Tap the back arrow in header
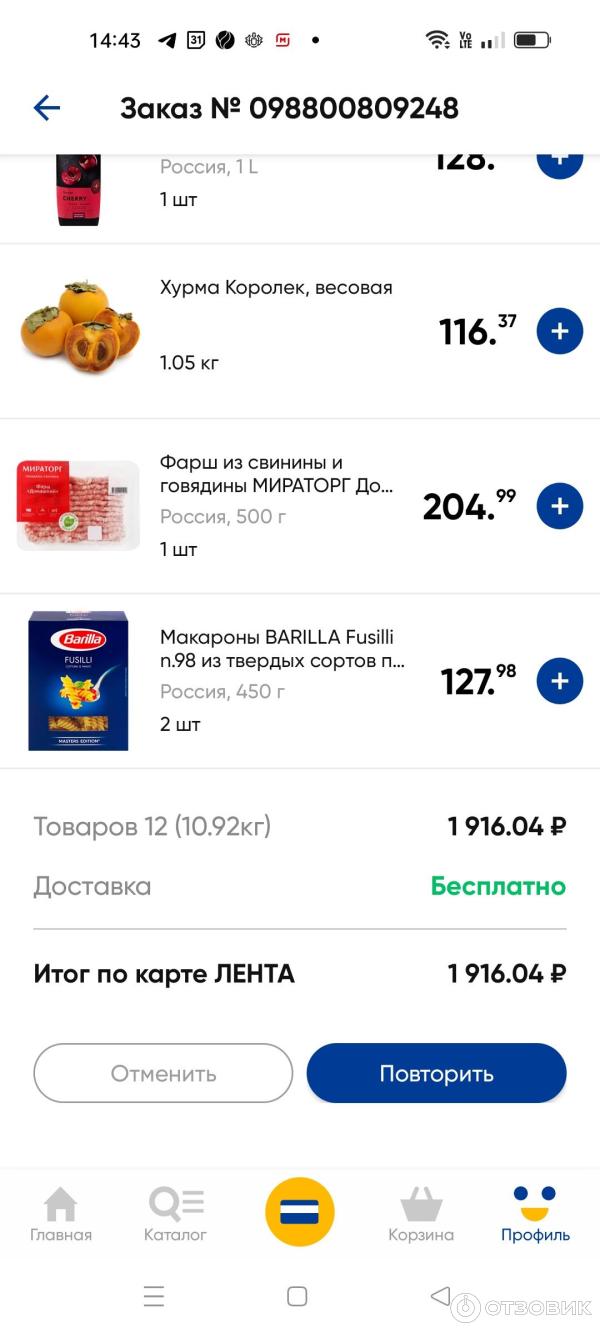The height and width of the screenshot is (1333, 600). [47, 108]
